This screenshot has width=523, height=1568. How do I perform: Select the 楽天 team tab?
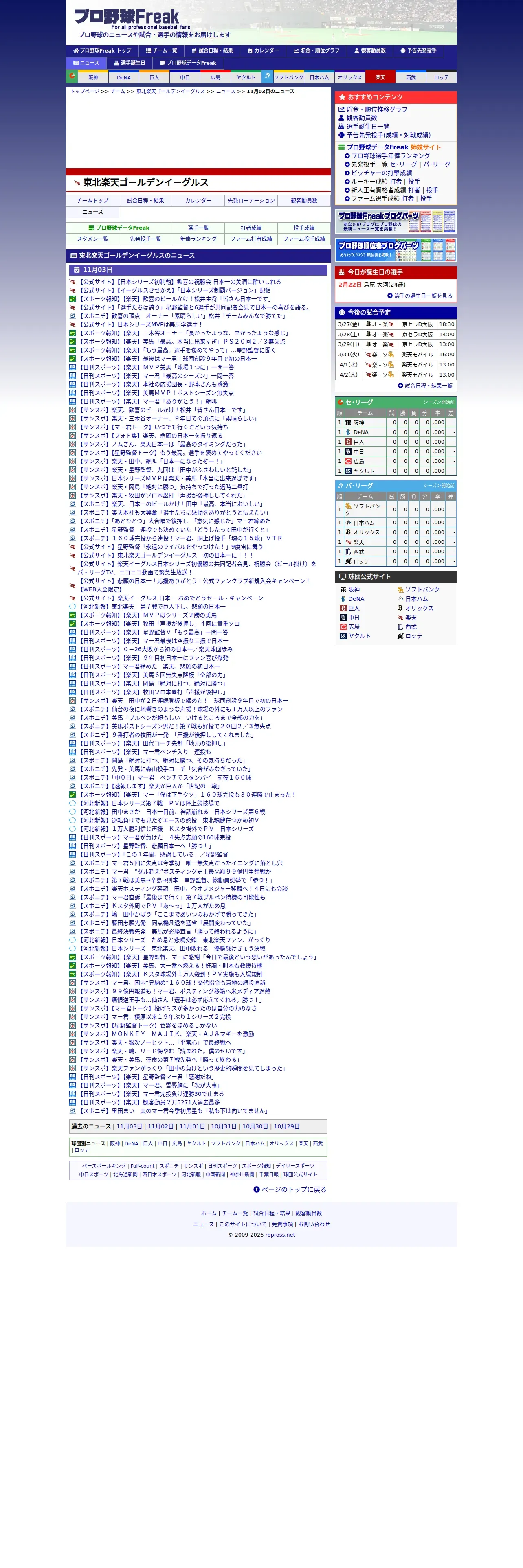[x=380, y=77]
